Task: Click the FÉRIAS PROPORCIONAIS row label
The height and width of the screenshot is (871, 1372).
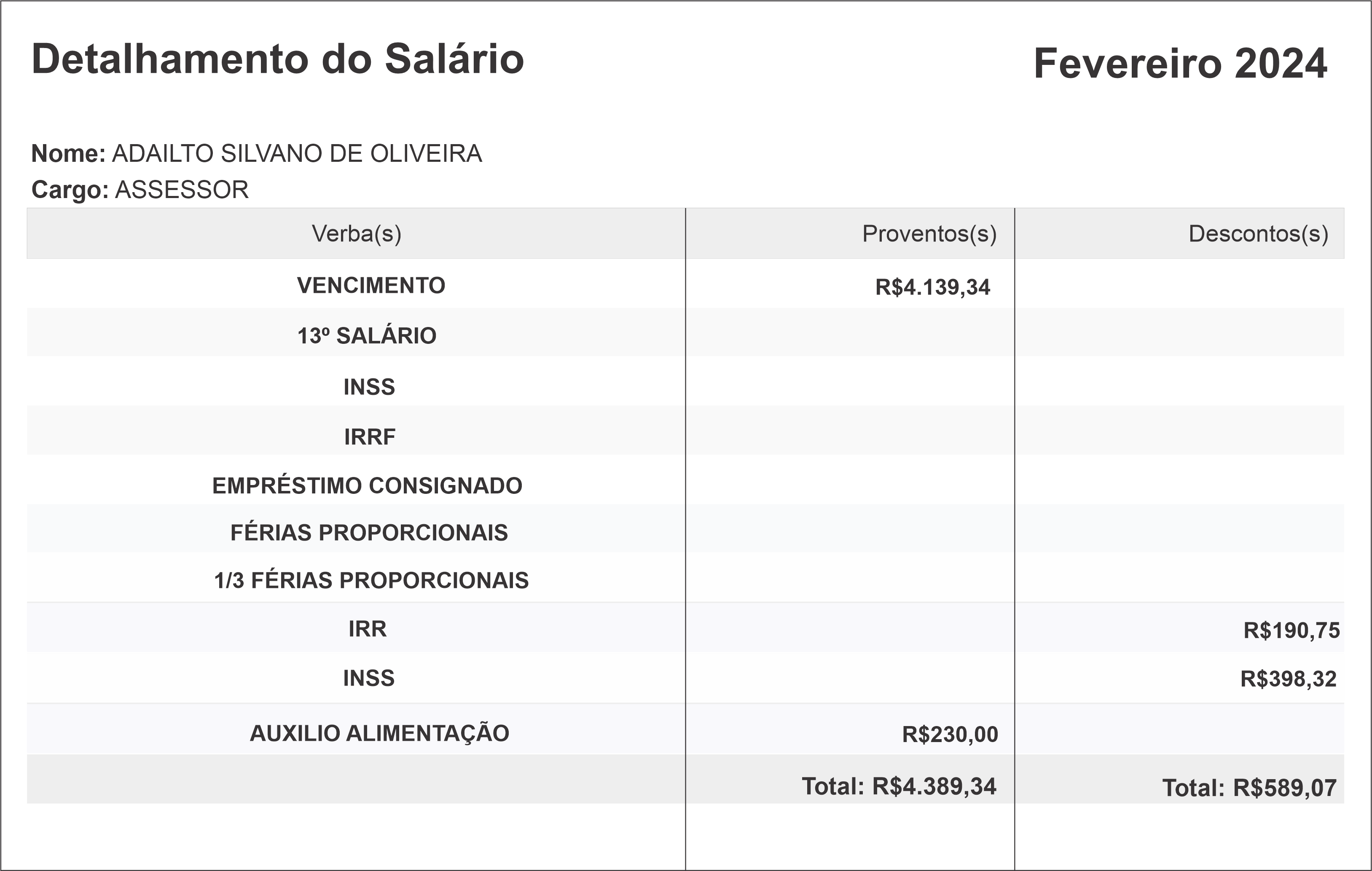Action: coord(369,533)
